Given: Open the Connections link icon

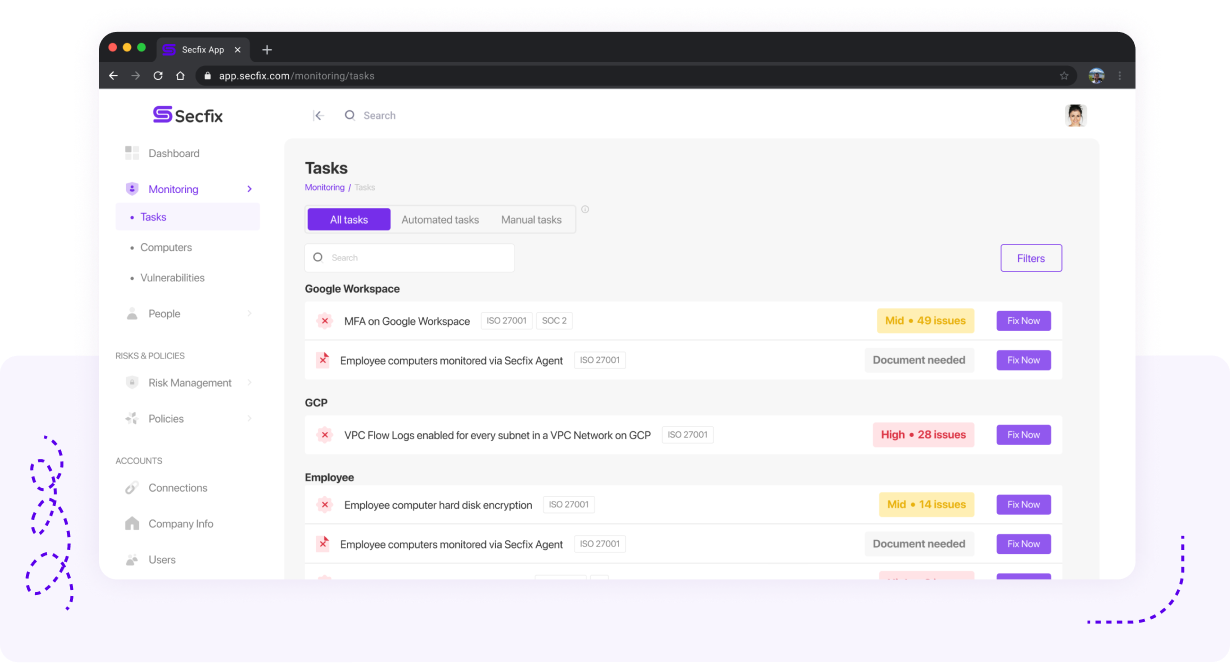Looking at the screenshot, I should pos(132,488).
